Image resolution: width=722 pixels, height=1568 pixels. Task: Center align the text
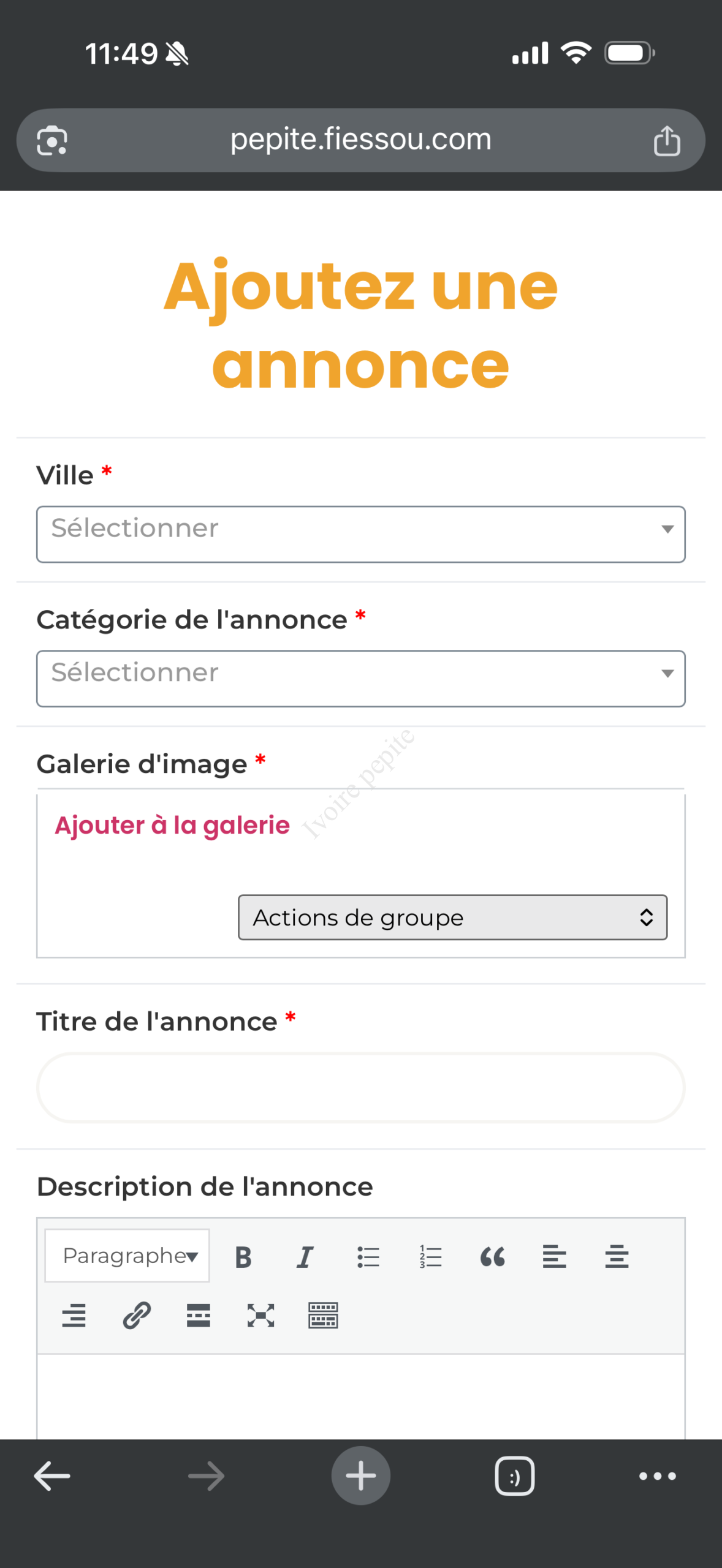pos(617,1257)
